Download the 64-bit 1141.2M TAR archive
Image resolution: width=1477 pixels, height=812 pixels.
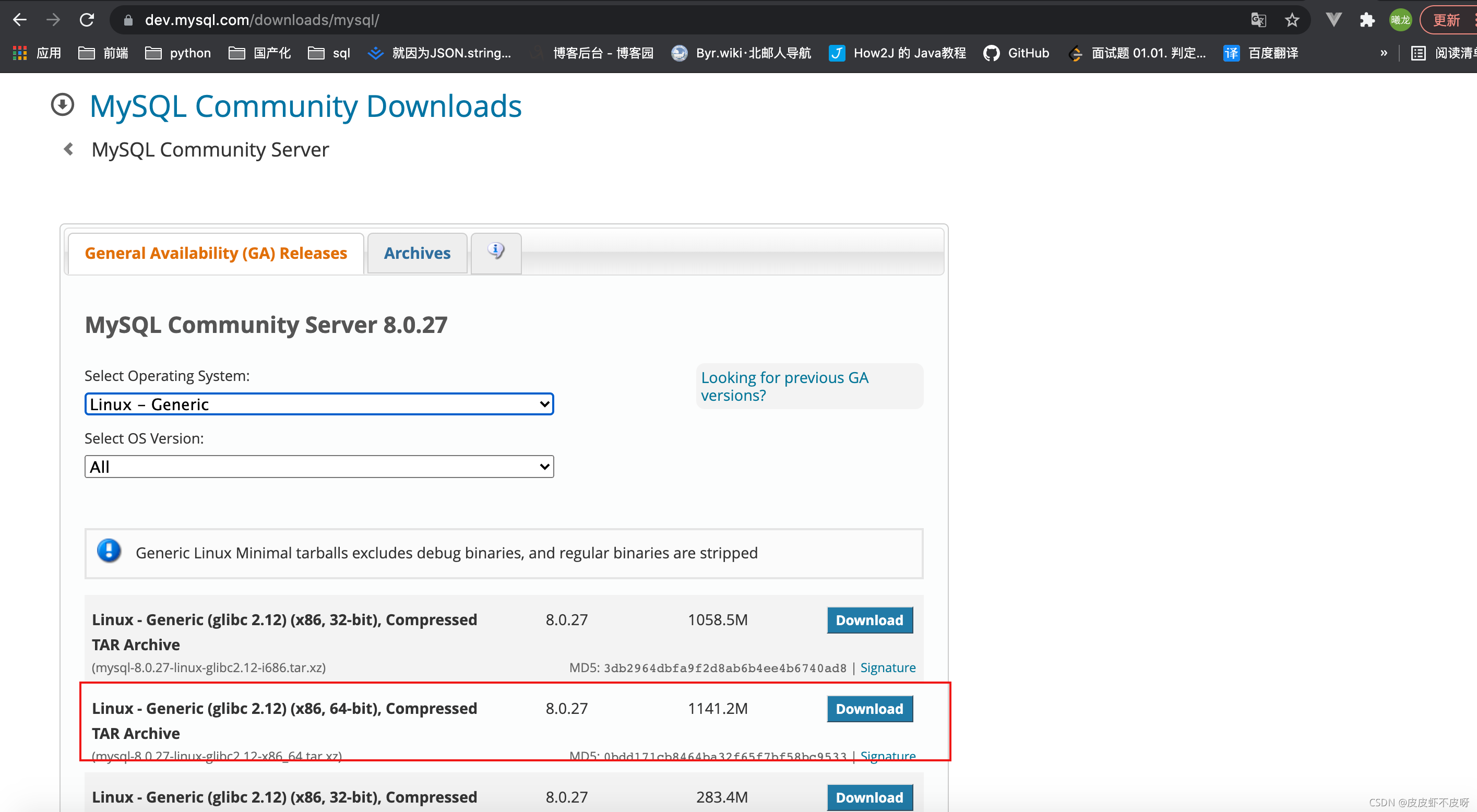[869, 709]
